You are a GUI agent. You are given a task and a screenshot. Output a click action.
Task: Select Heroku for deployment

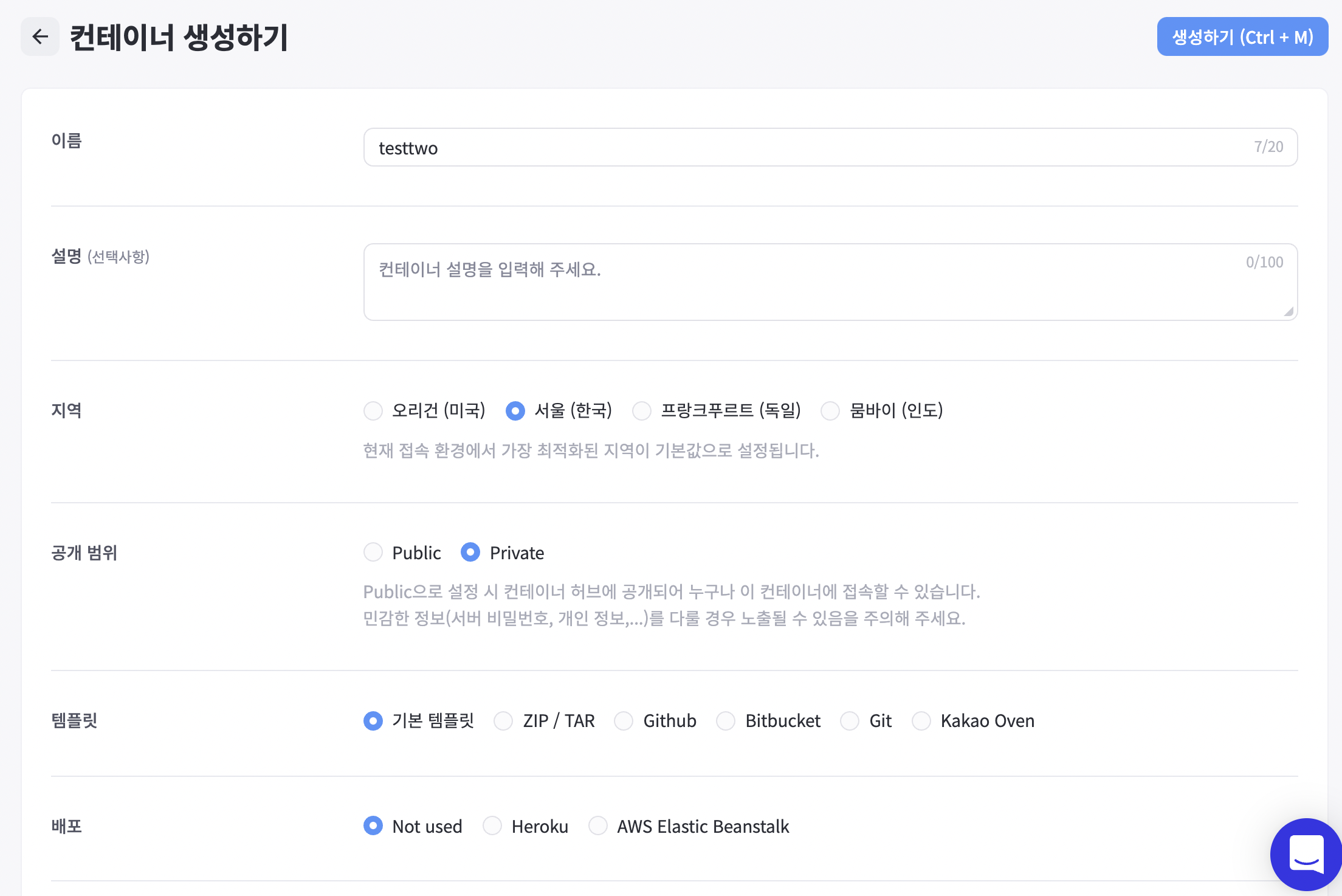(x=492, y=826)
